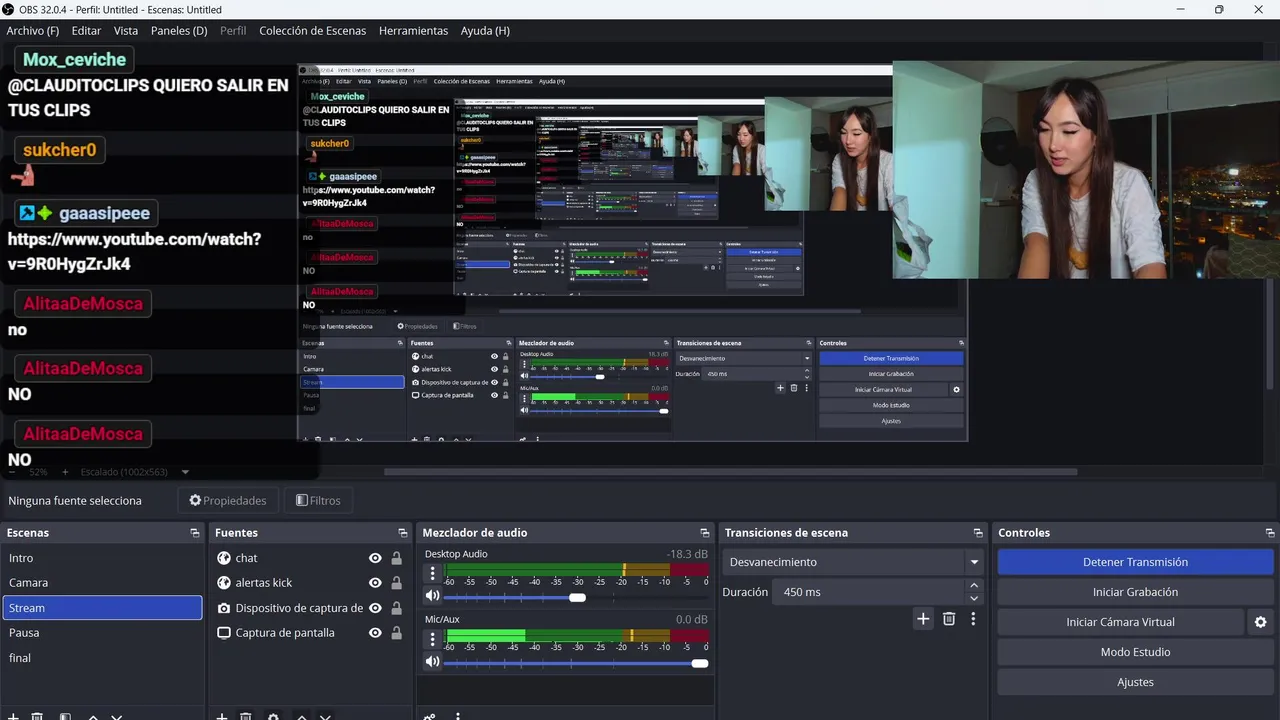This screenshot has width=1280, height=720.
Task: Toggle the lock on alertas kick source
Action: [x=396, y=583]
